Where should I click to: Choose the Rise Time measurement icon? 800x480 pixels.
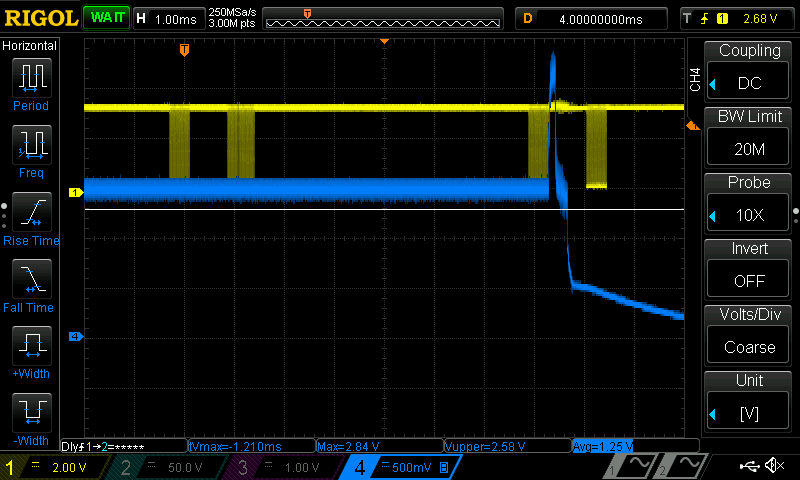click(x=31, y=216)
